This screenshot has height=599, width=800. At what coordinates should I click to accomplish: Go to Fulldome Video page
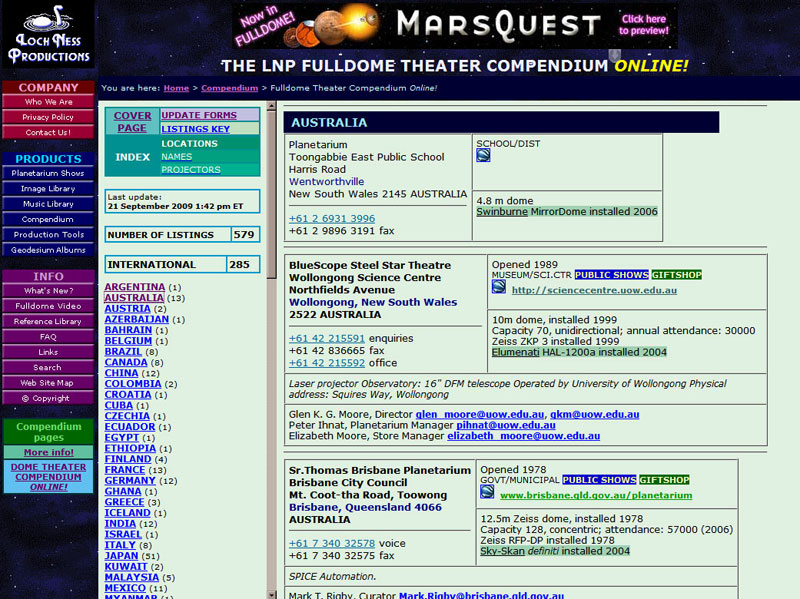click(x=48, y=306)
